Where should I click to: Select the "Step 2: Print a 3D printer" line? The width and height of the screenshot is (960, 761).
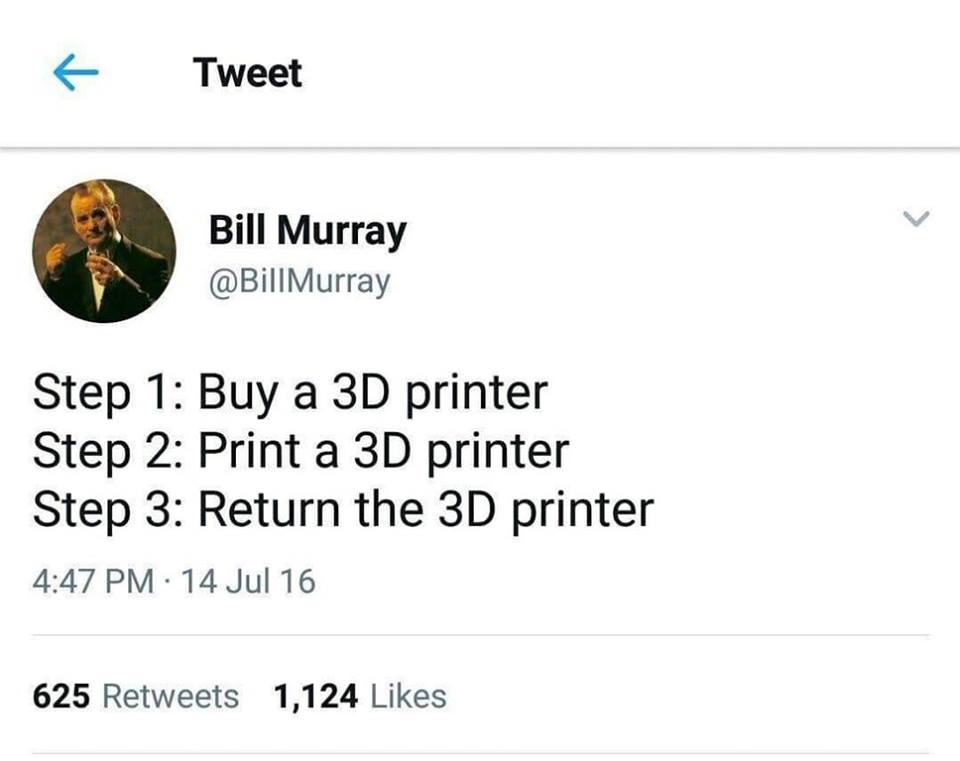pos(301,451)
